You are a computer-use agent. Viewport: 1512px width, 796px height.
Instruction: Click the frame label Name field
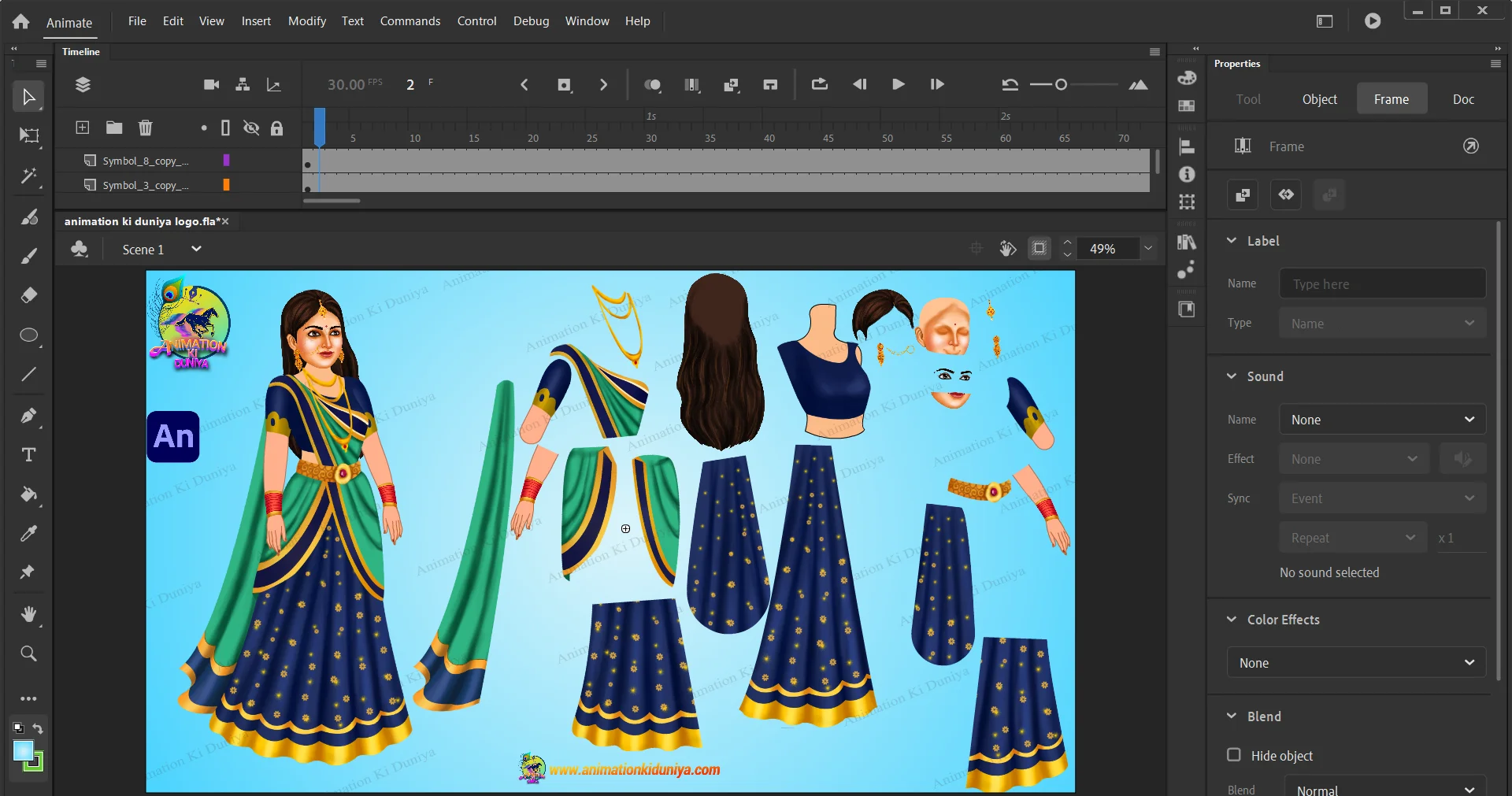coord(1382,284)
